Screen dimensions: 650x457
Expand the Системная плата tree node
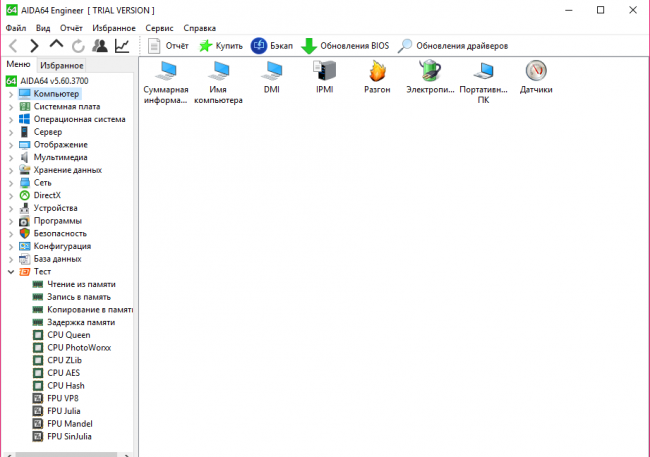pos(11,107)
